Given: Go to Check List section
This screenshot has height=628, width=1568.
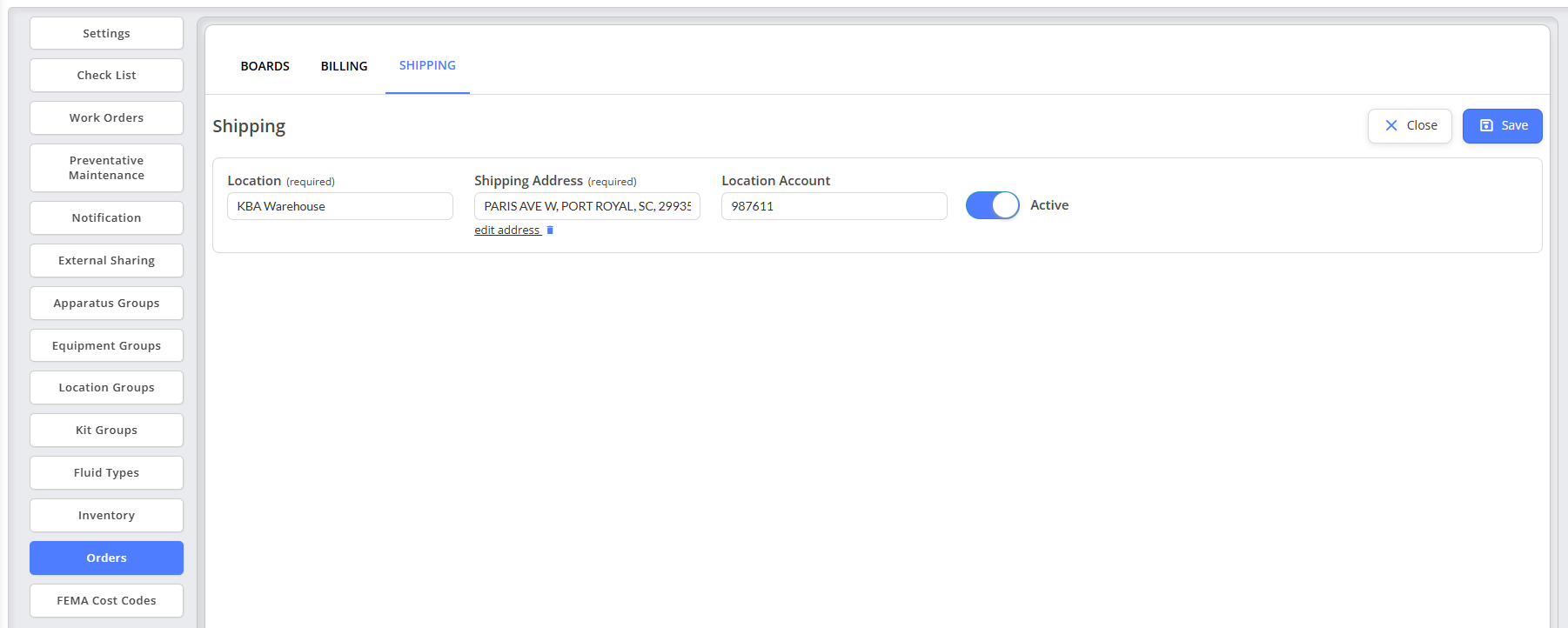Looking at the screenshot, I should coord(106,75).
